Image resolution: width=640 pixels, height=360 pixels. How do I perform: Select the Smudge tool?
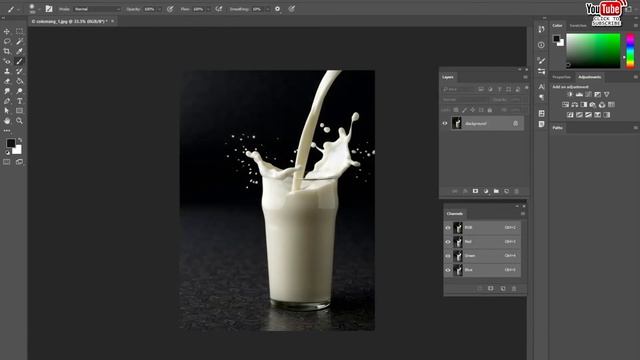click(7, 91)
